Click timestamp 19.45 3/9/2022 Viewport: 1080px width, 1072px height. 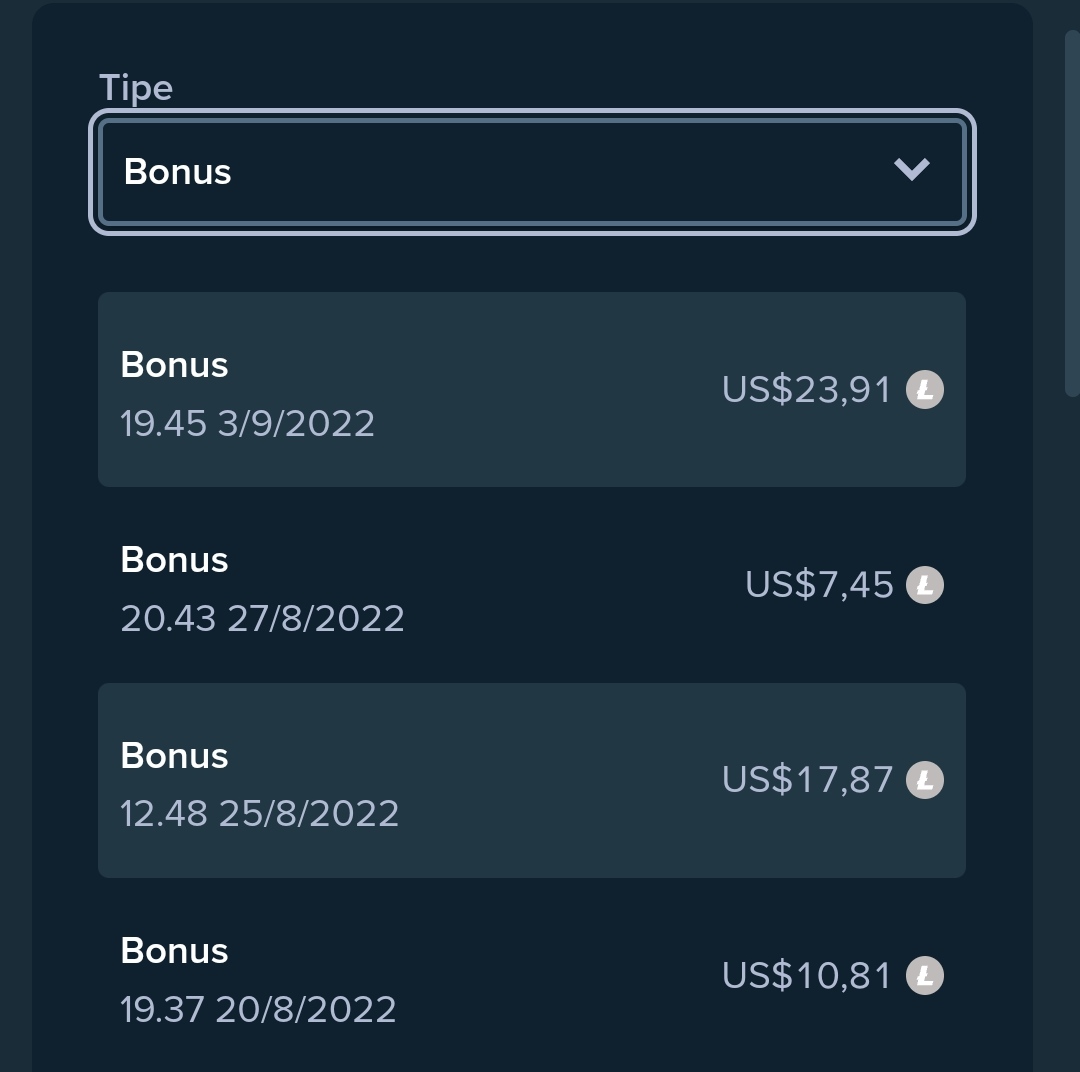coord(247,423)
